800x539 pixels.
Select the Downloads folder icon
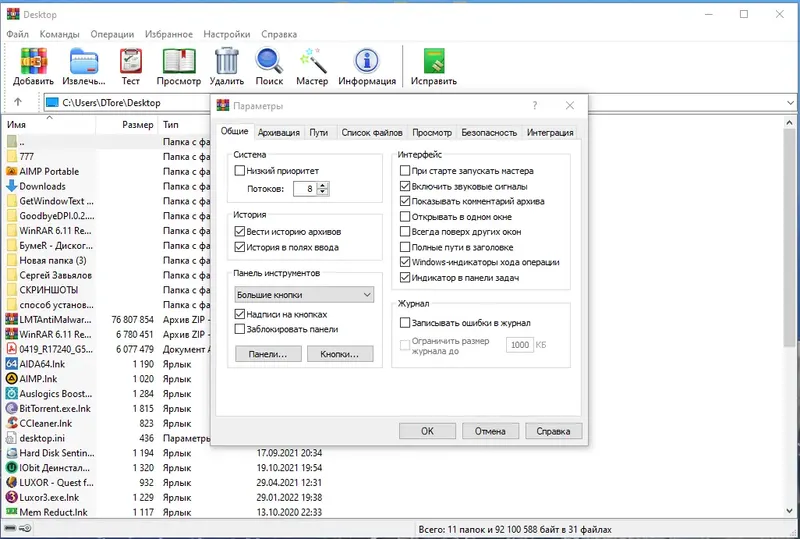[x=12, y=186]
